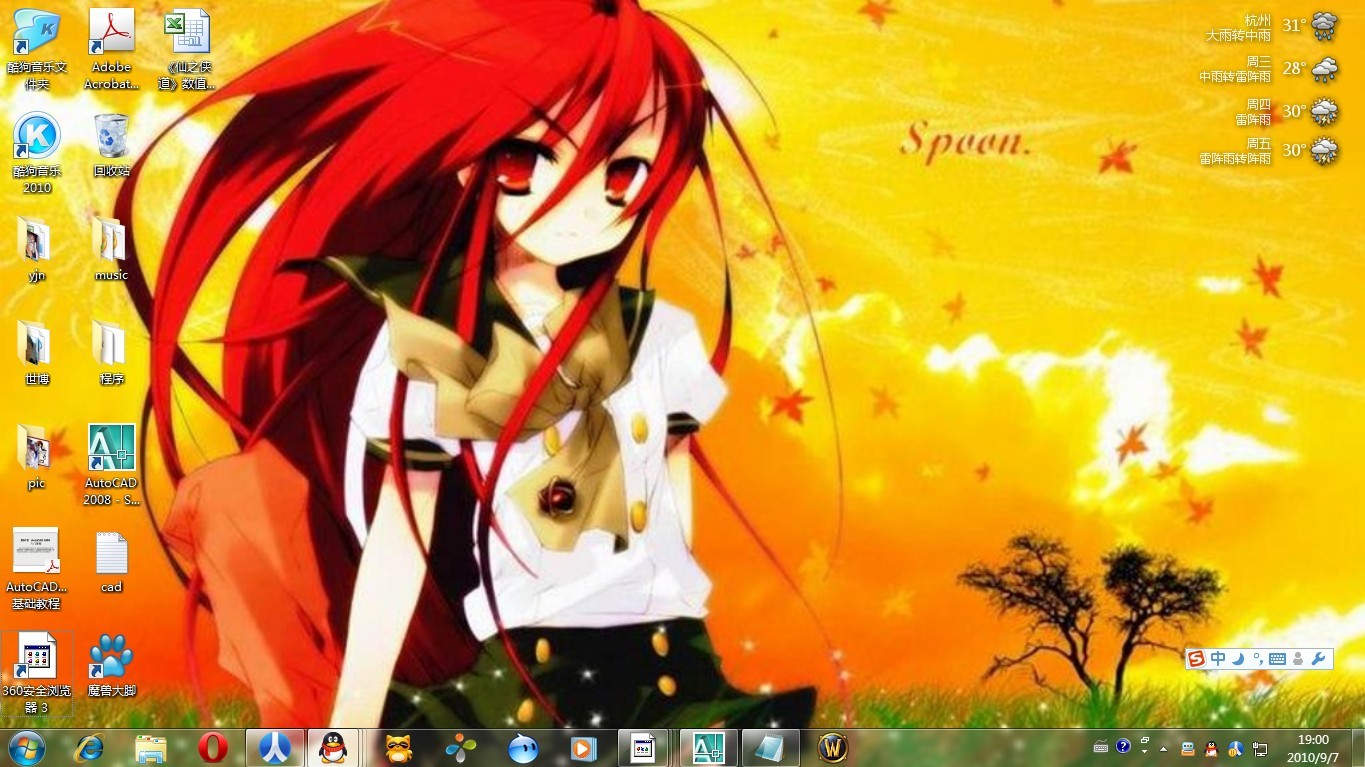Click the 周四 雷阵雨 forecast row
Image resolution: width=1365 pixels, height=767 pixels.
[1285, 111]
